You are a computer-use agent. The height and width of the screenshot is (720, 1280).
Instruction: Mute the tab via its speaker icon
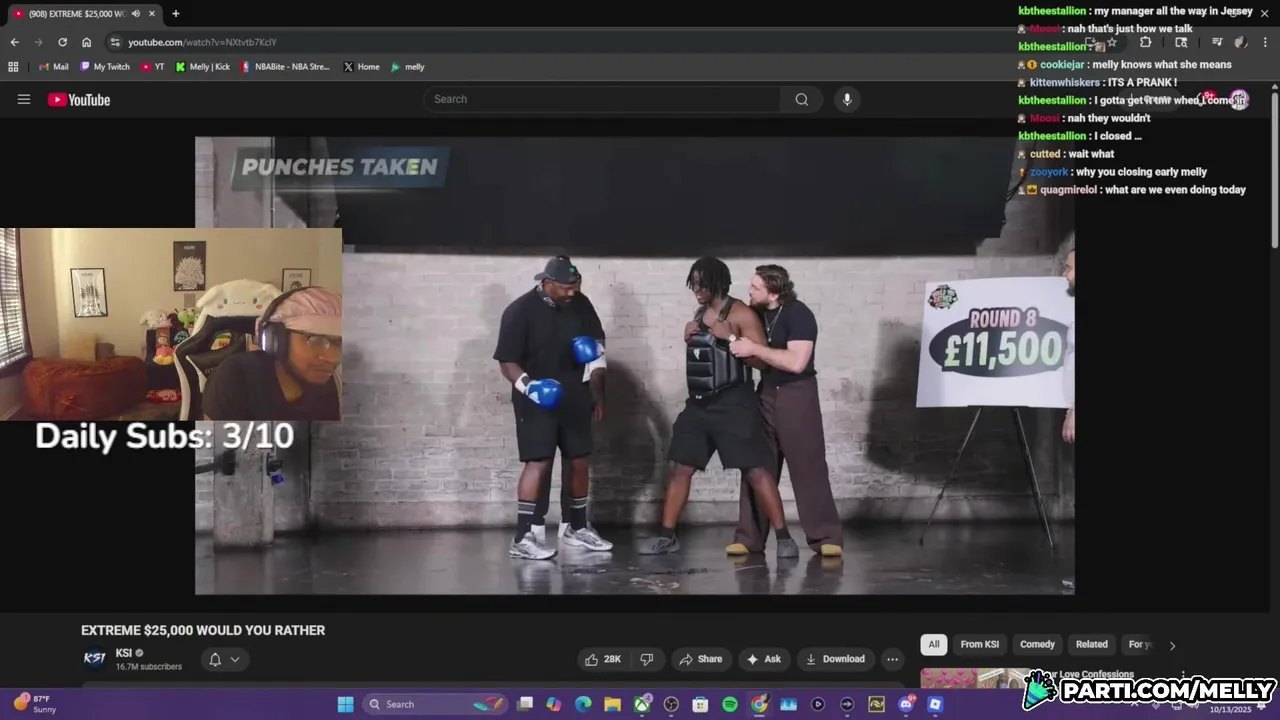(135, 13)
